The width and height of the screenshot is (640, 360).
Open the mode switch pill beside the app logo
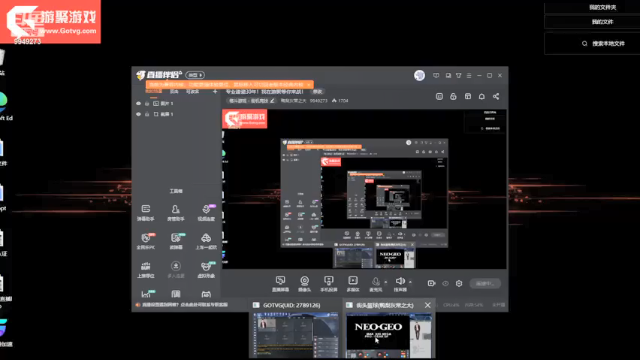pos(195,75)
